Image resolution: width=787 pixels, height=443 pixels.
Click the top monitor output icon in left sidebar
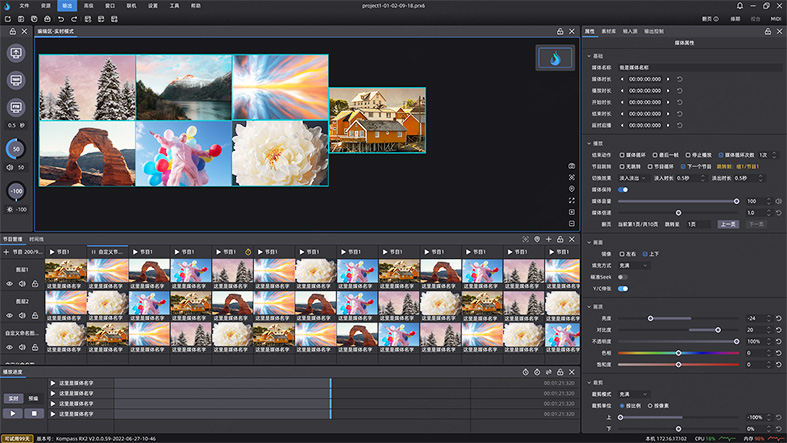click(x=16, y=54)
